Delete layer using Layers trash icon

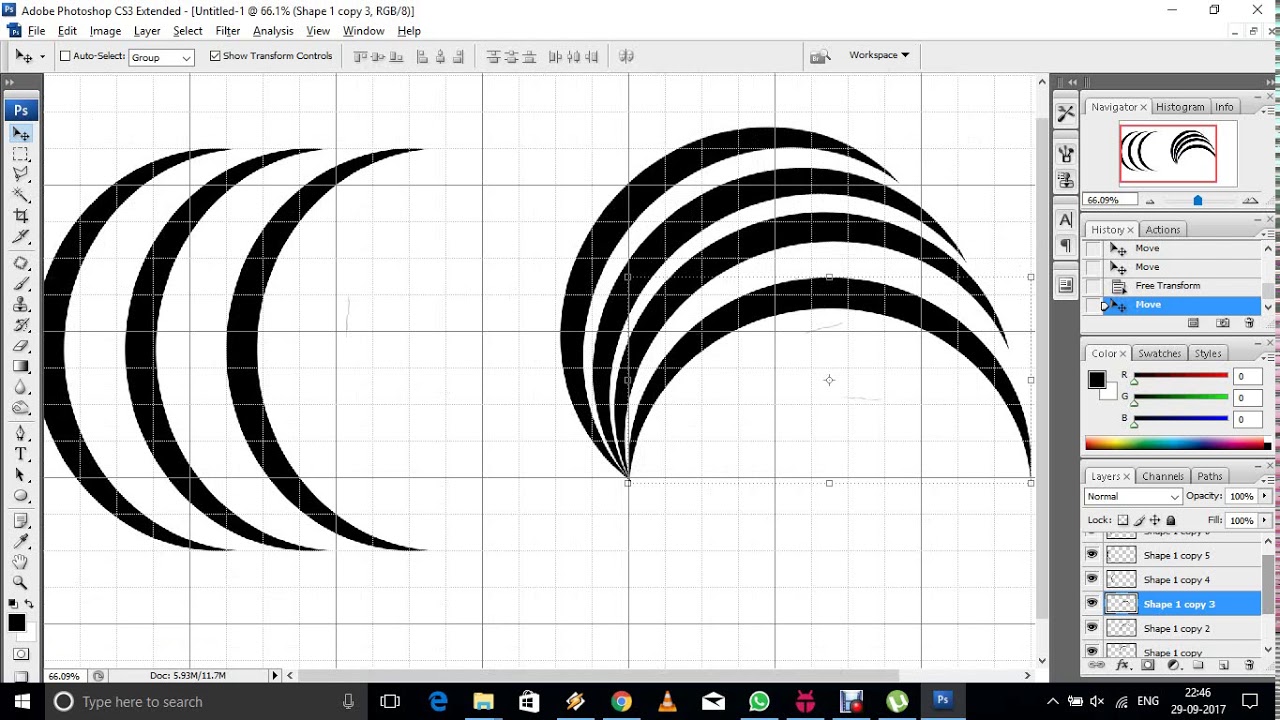(1249, 665)
